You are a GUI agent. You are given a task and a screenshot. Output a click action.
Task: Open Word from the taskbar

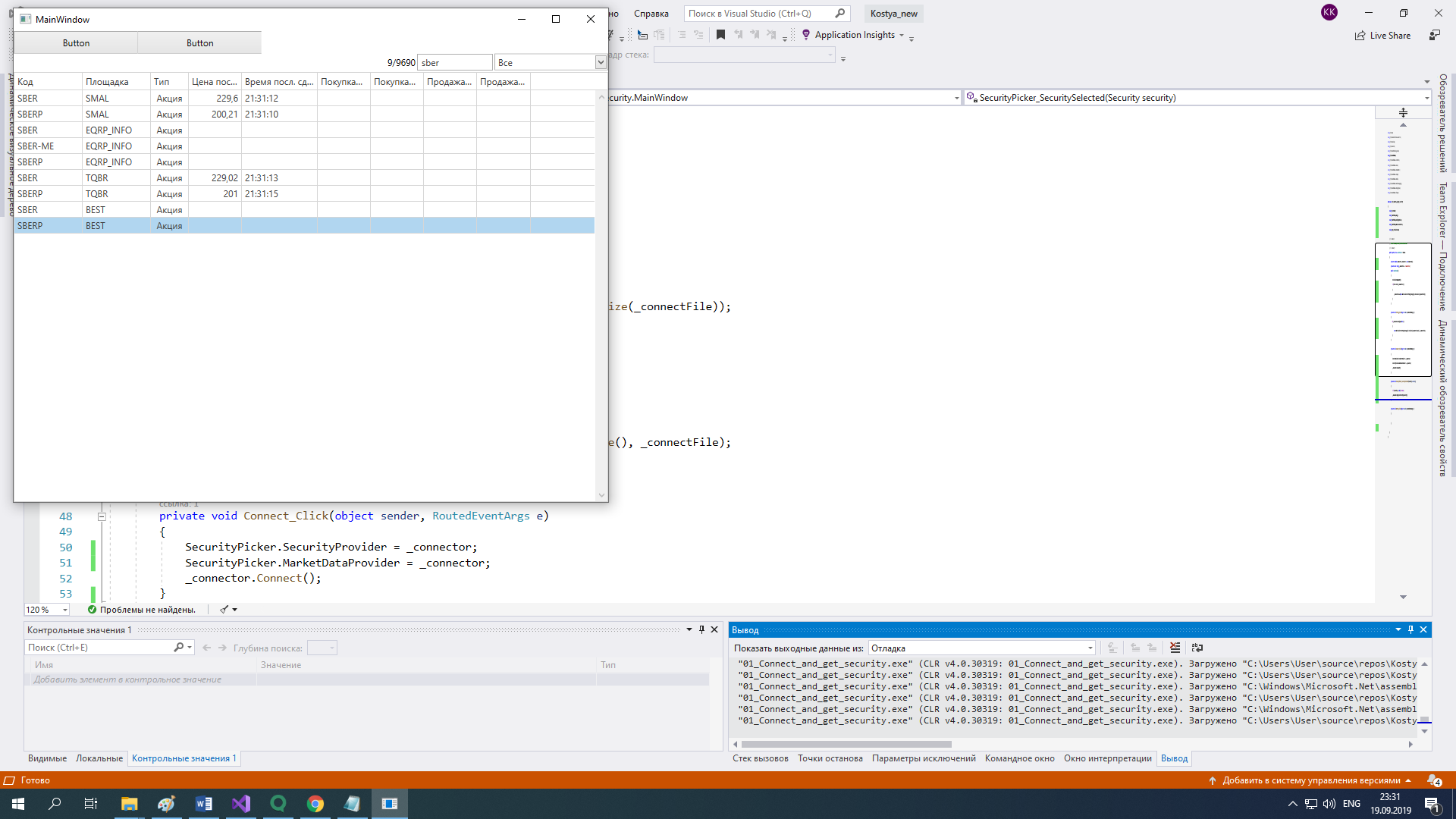click(x=203, y=804)
